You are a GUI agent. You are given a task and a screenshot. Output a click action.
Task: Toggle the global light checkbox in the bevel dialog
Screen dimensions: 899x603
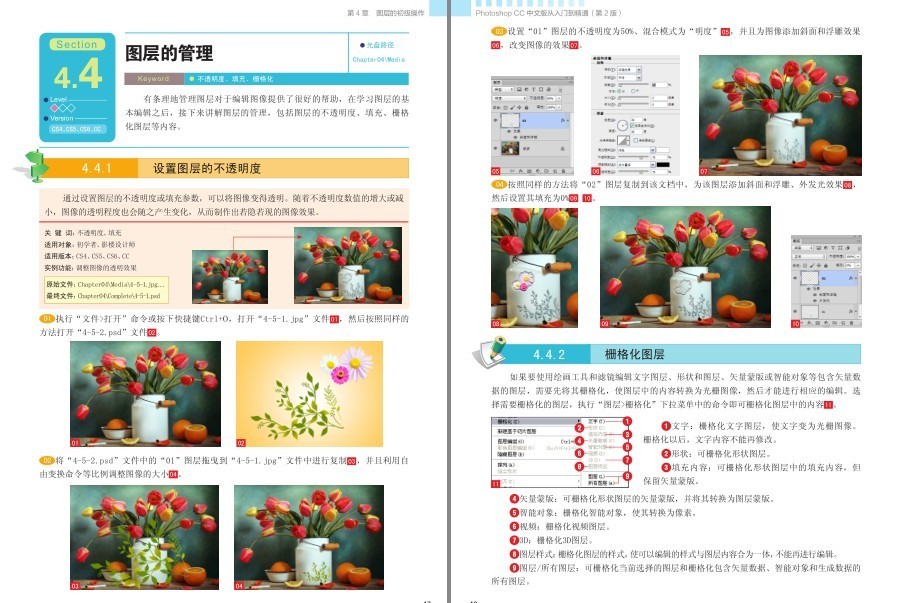click(x=632, y=126)
